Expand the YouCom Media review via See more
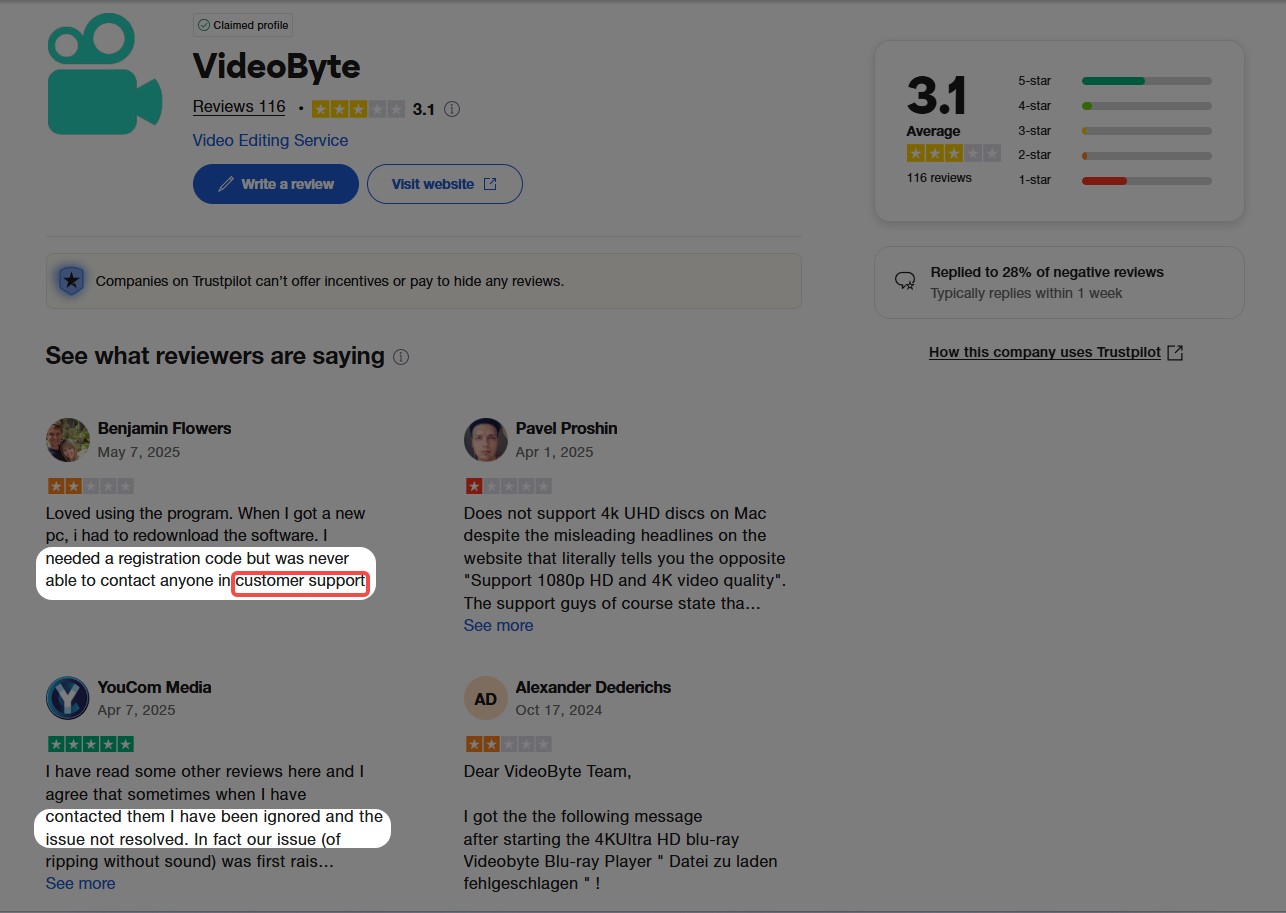1286x913 pixels. (80, 883)
